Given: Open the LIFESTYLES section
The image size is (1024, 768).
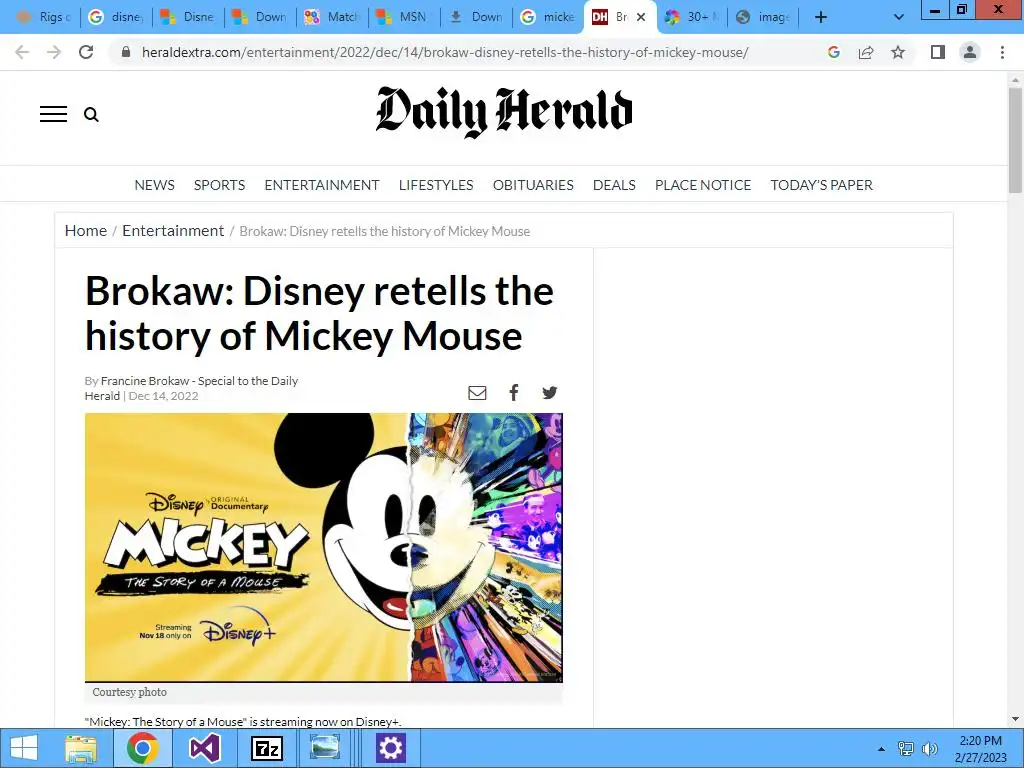Looking at the screenshot, I should tap(436, 185).
